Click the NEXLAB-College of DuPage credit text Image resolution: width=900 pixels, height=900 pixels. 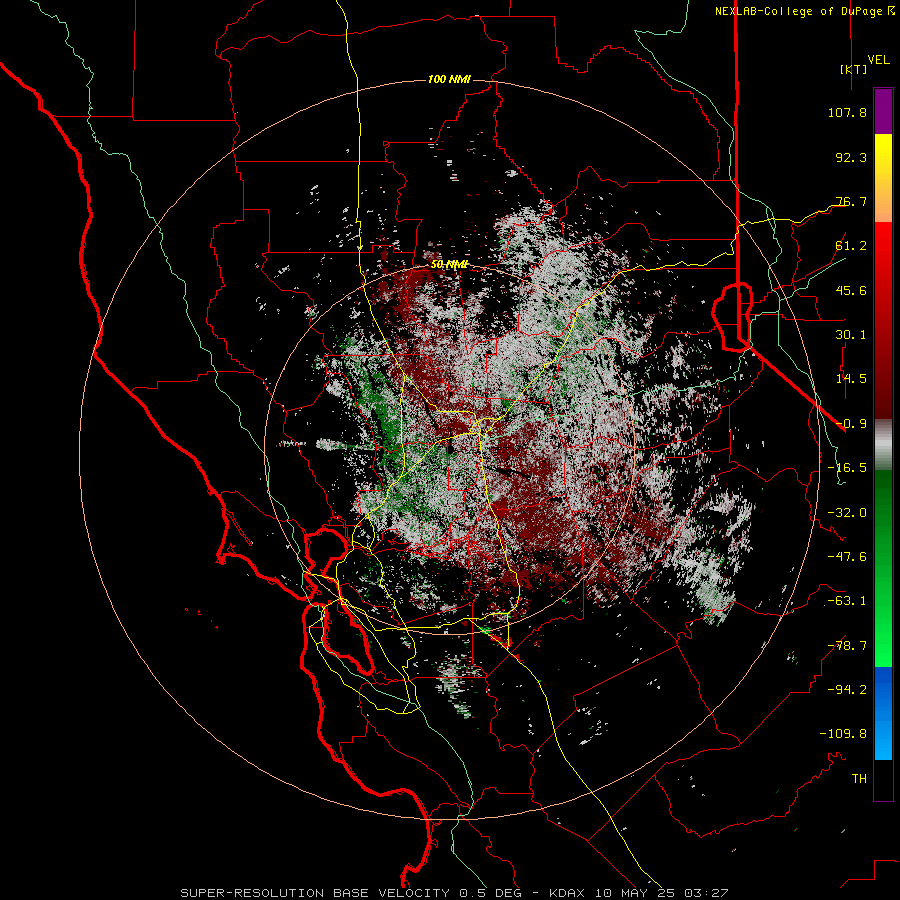(x=804, y=11)
